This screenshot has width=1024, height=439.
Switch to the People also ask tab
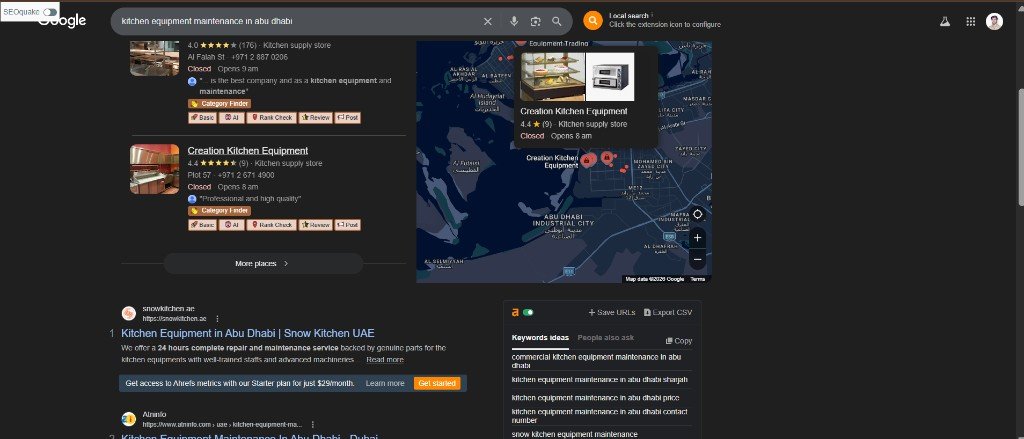605,338
